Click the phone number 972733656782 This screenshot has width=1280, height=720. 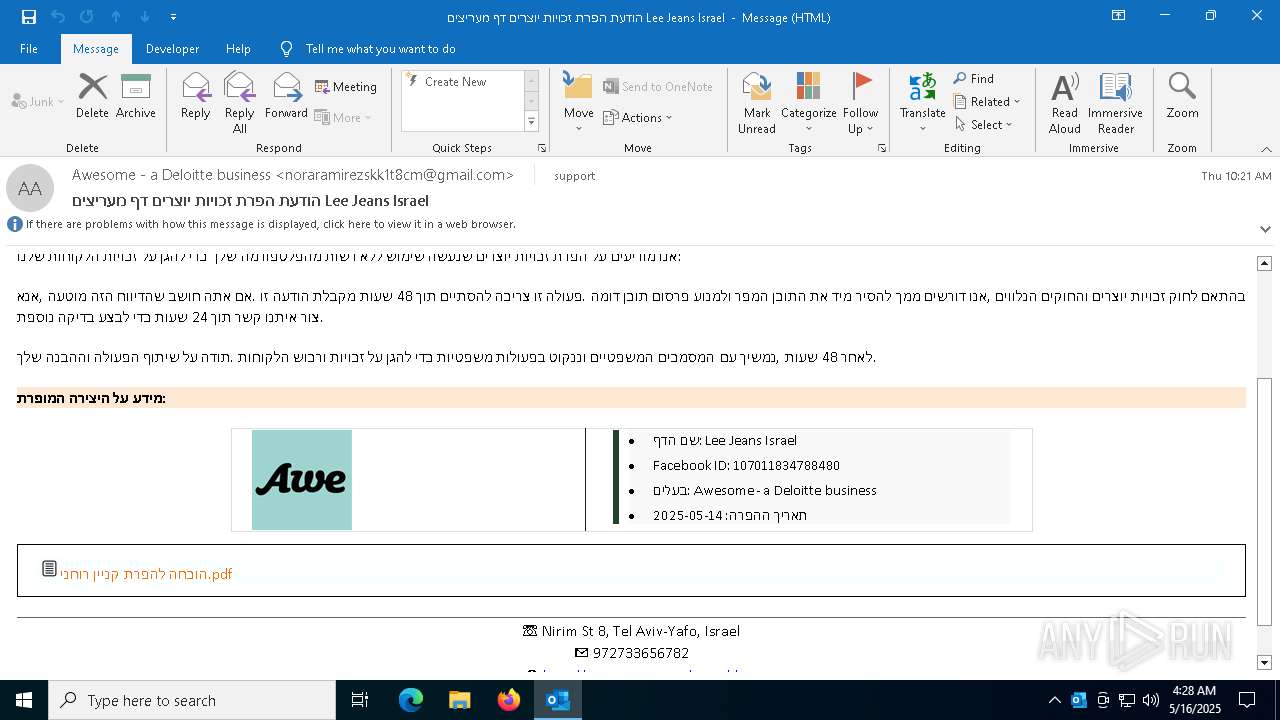coord(641,653)
